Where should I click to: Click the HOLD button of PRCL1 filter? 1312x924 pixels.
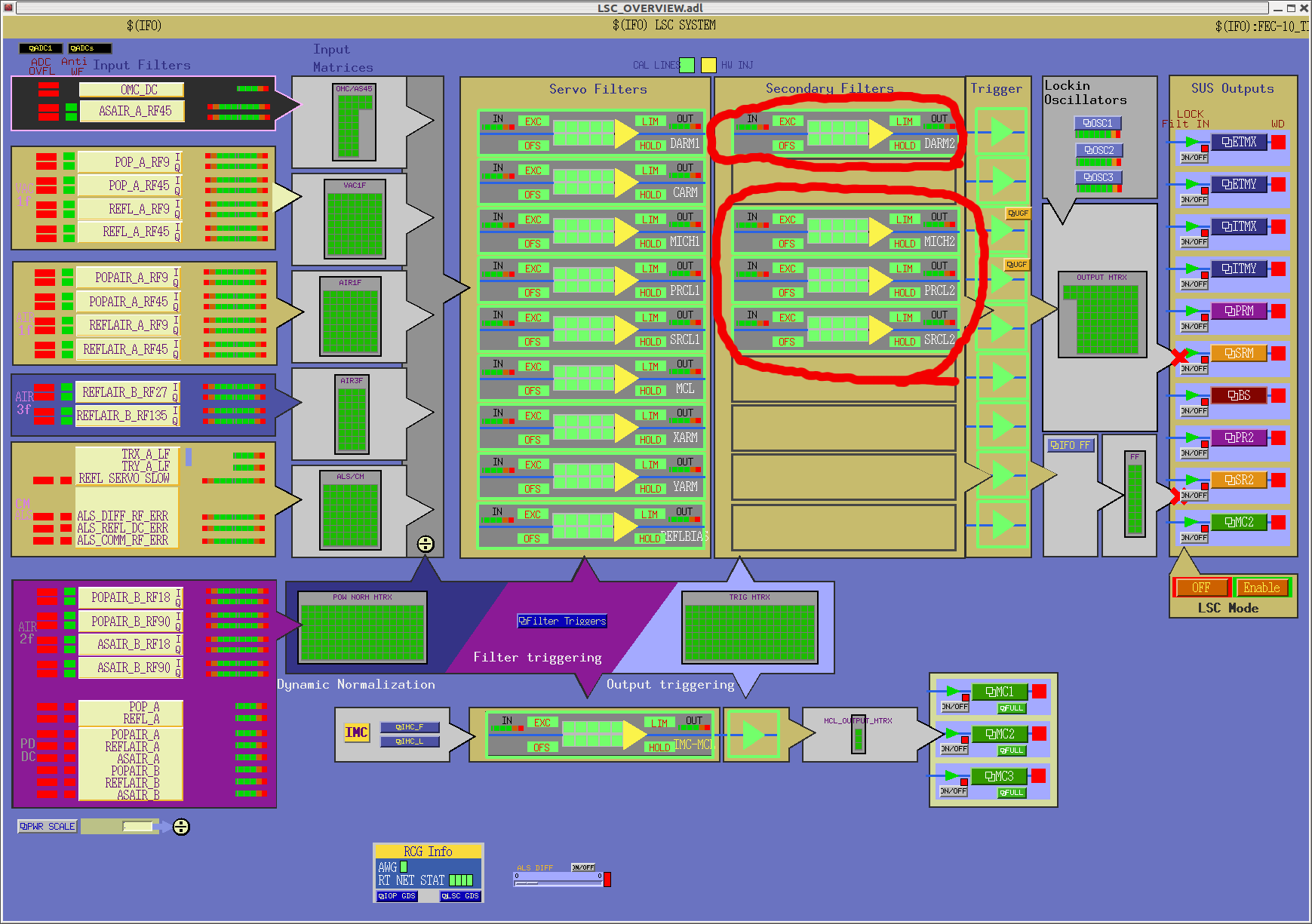[650, 293]
